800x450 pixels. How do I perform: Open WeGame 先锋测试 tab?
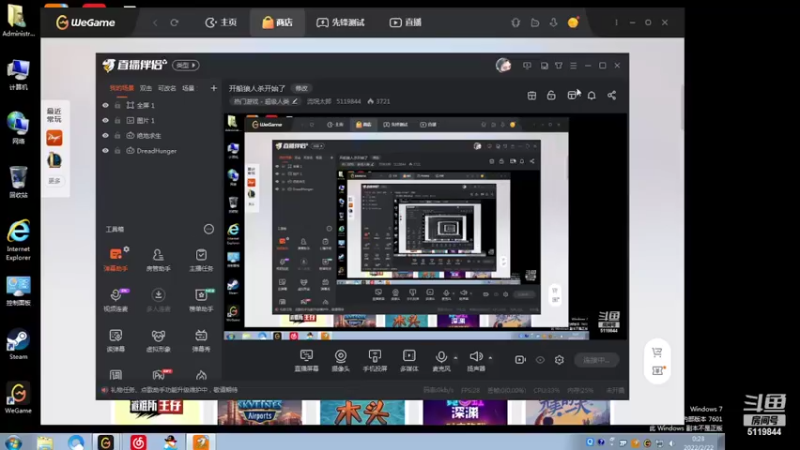(x=340, y=22)
